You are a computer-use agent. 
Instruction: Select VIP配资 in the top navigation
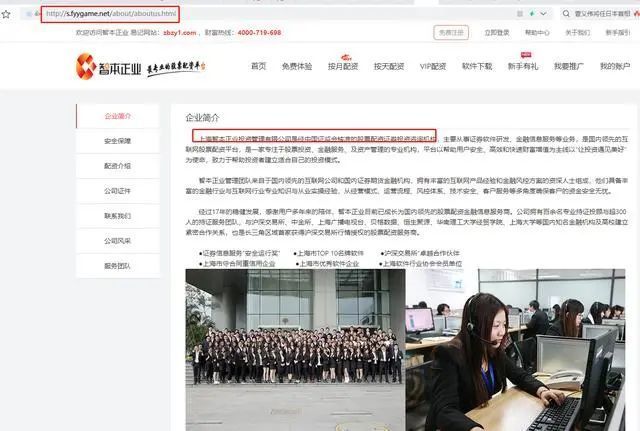click(x=433, y=66)
